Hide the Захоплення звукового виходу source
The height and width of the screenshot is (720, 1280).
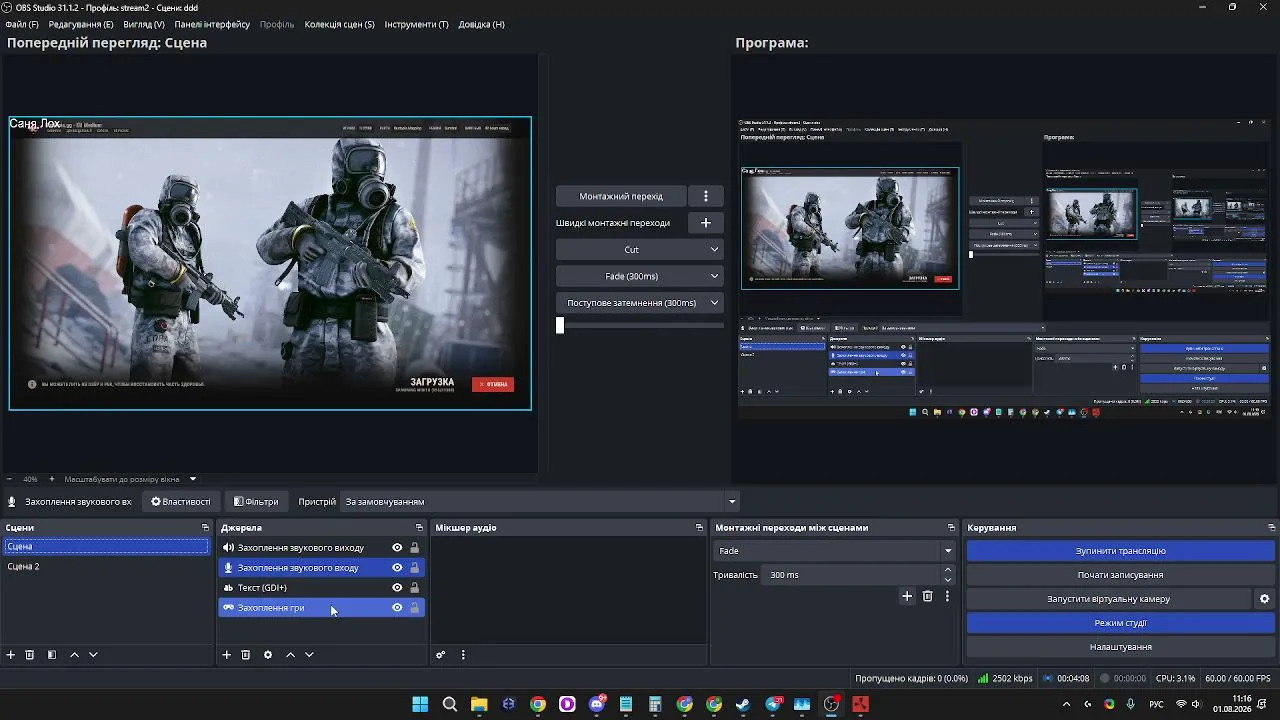(397, 548)
